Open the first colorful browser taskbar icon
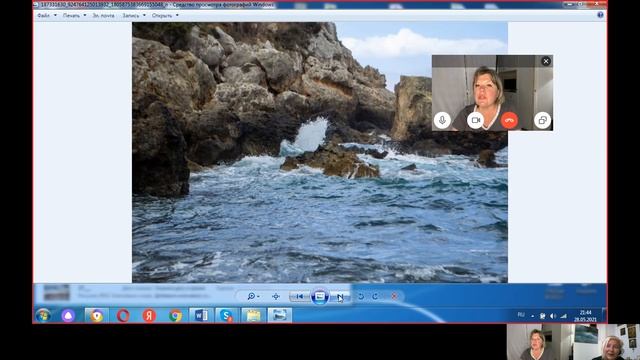640x360 pixels. [96, 316]
